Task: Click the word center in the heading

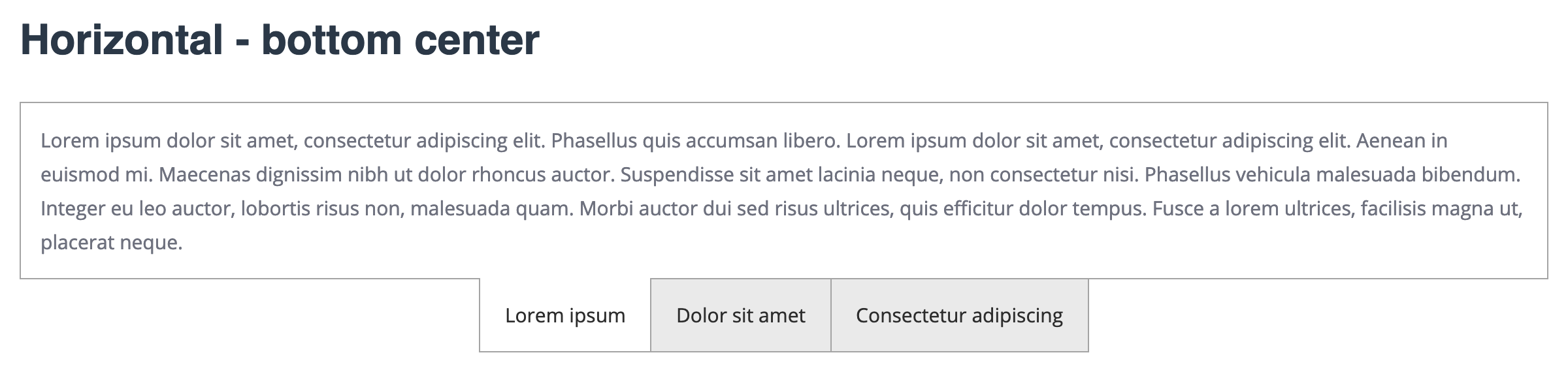Action: click(x=477, y=40)
